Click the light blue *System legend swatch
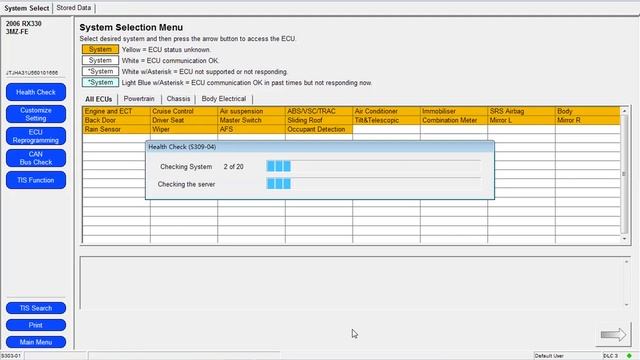The width and height of the screenshot is (640, 360). tap(100, 82)
